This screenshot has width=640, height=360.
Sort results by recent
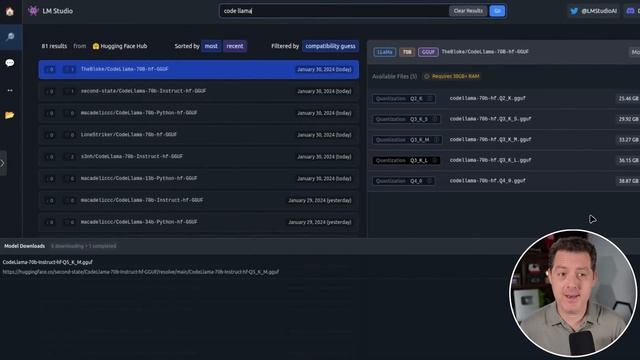coord(235,46)
